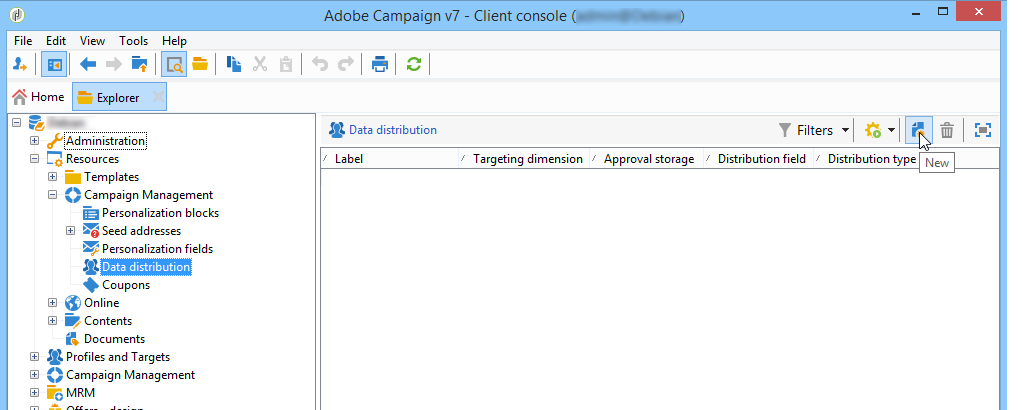Select Administration in the tree
This screenshot has height=410, width=1022.
click(x=106, y=141)
